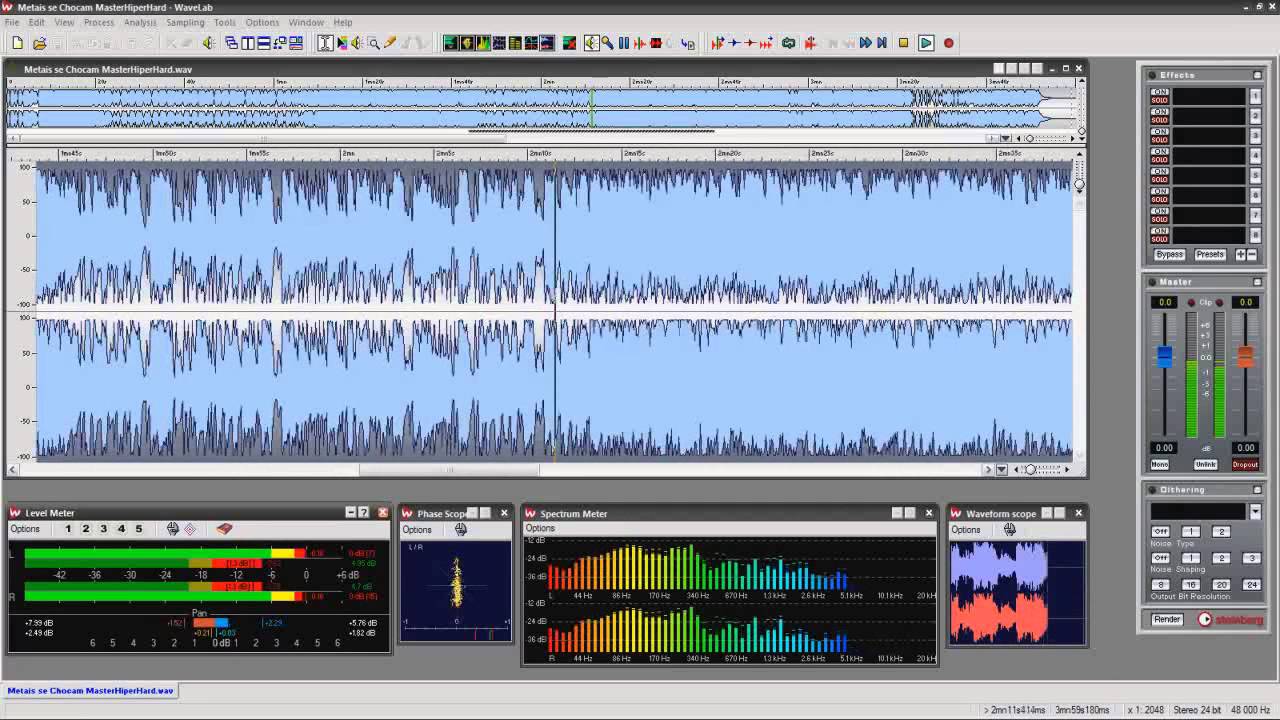Collapse the Dithering panel
Viewport: 1280px width, 720px height.
pos(1257,490)
